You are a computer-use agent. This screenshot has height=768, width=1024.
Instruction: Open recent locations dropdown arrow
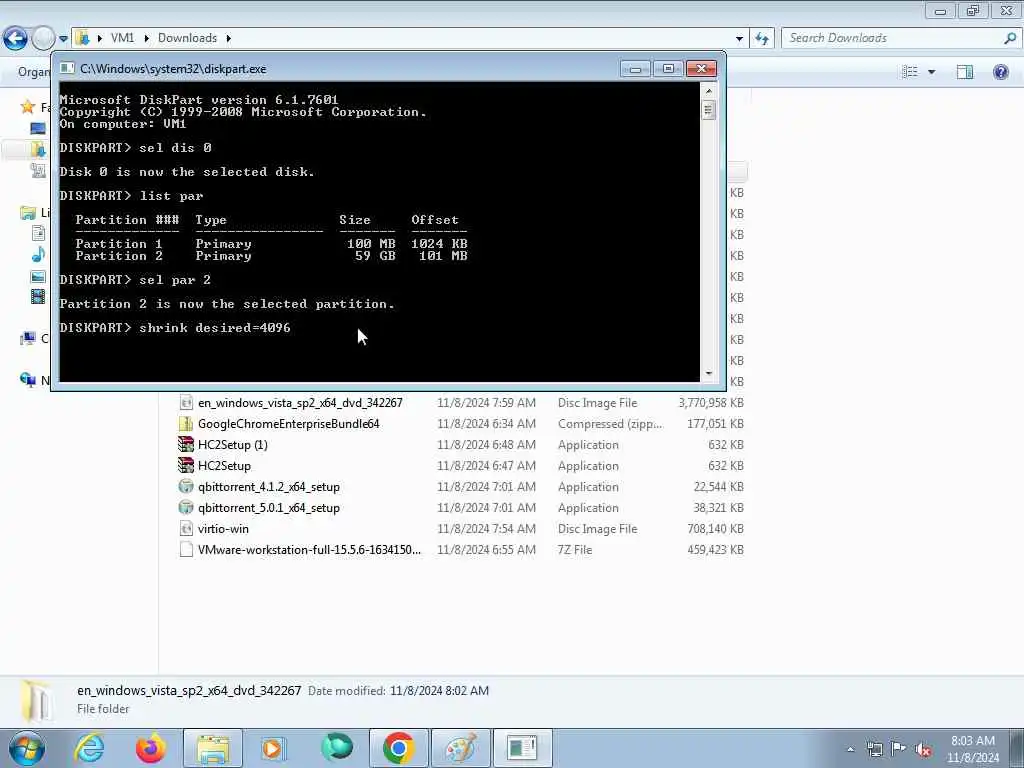[63, 39]
